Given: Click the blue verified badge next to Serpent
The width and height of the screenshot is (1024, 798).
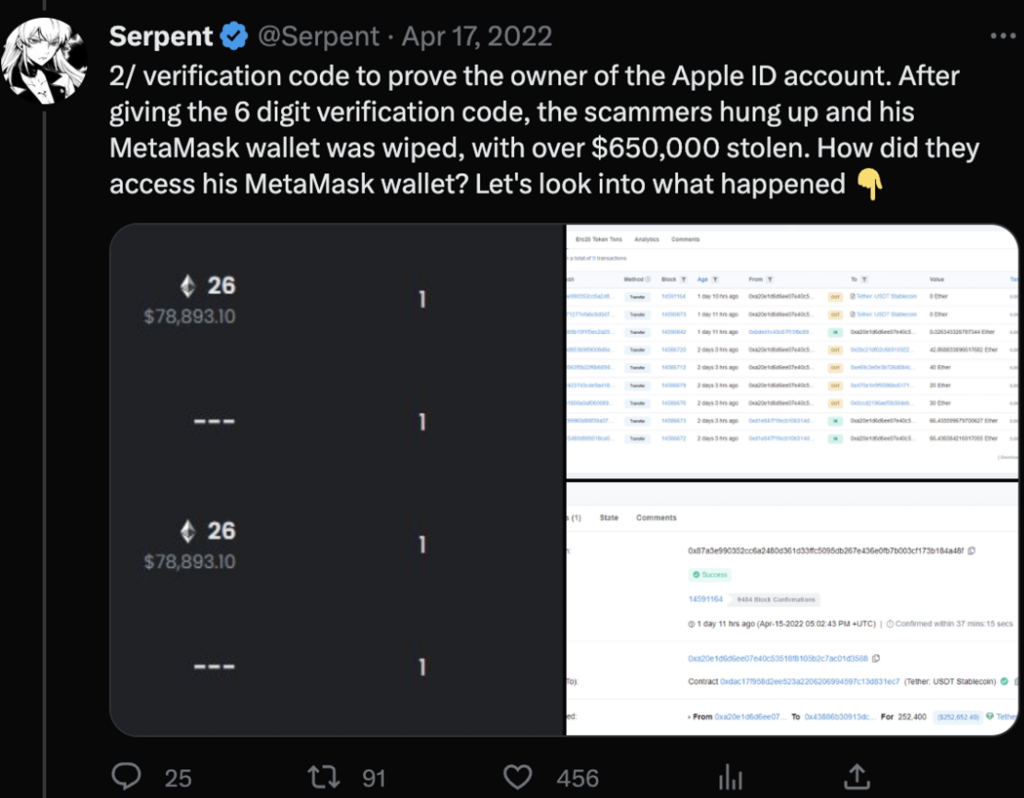Looking at the screenshot, I should pos(235,37).
